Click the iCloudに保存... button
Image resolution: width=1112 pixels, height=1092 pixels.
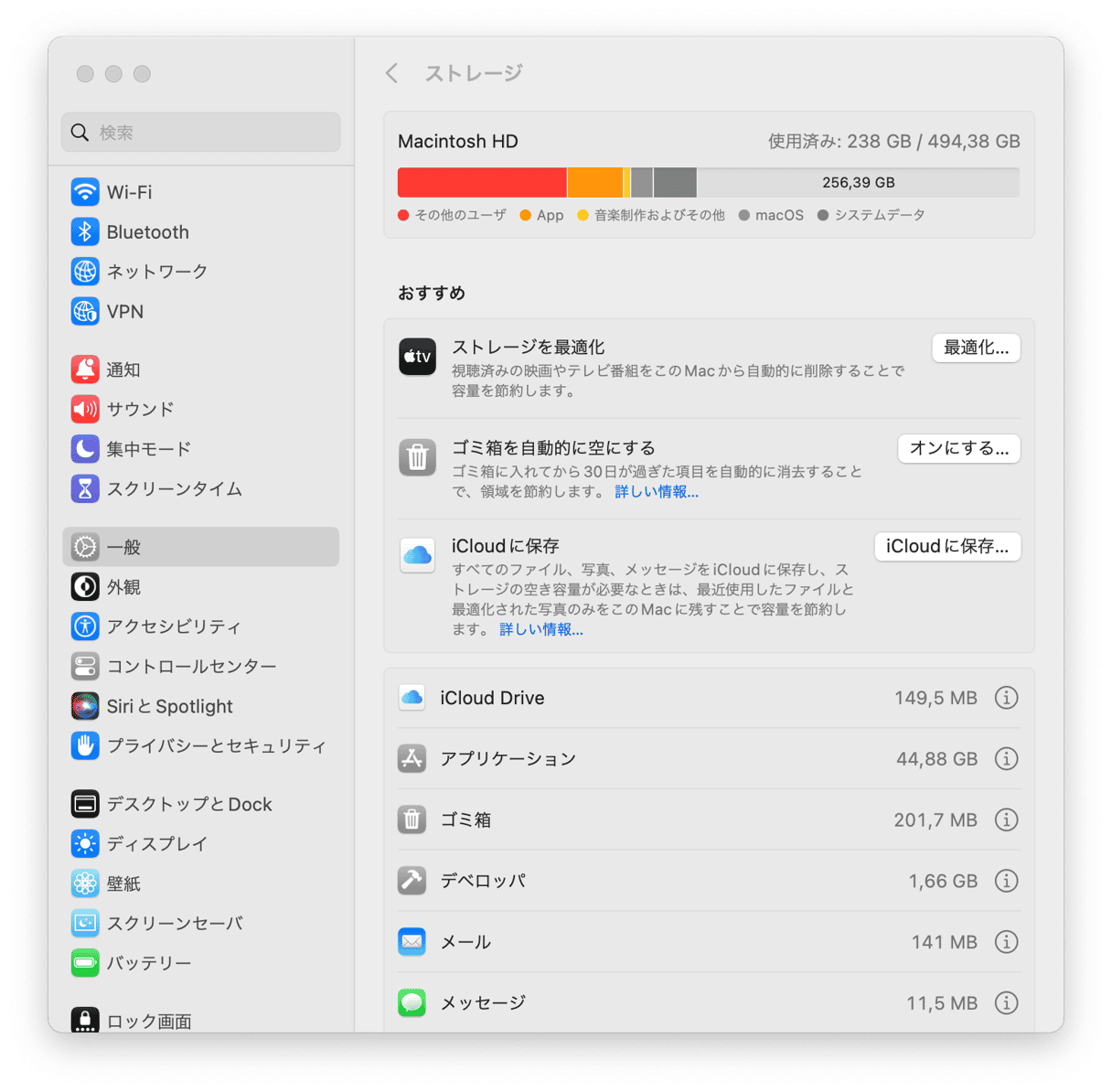click(946, 547)
